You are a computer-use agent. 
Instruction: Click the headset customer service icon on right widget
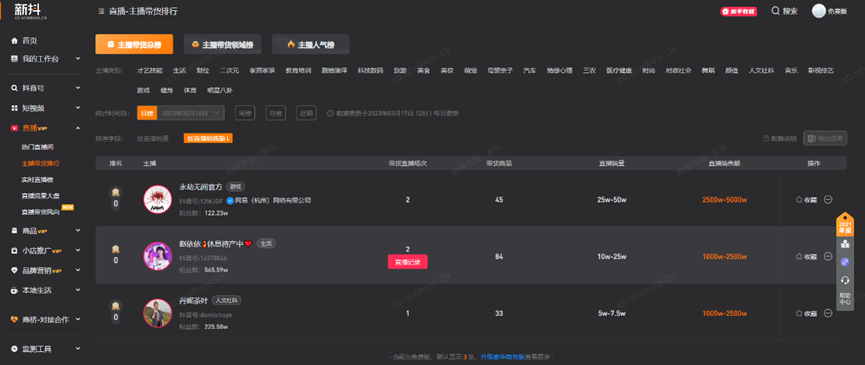845,281
